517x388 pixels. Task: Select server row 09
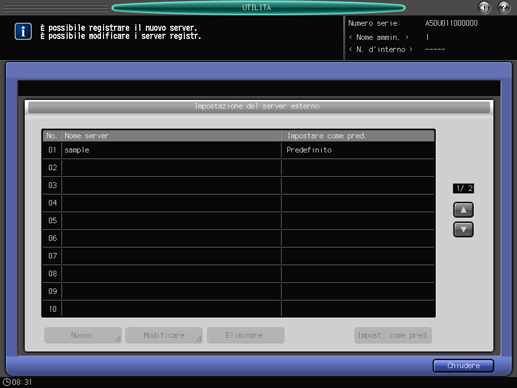pos(239,291)
